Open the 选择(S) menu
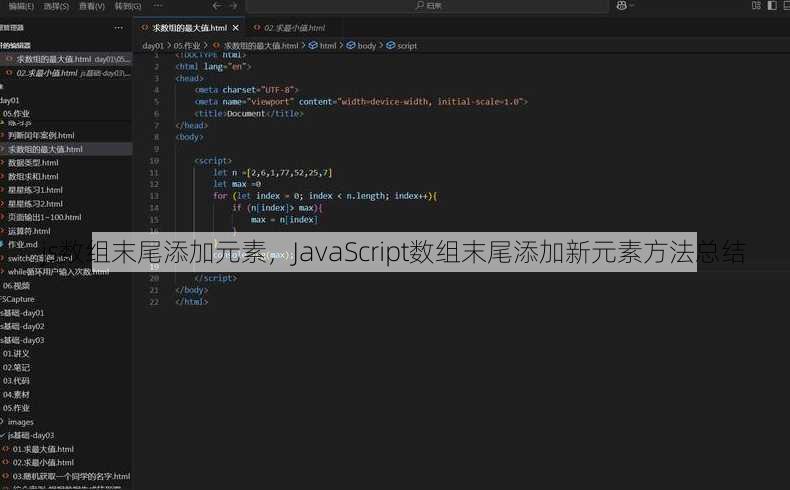This screenshot has height=490, width=790. tap(56, 6)
